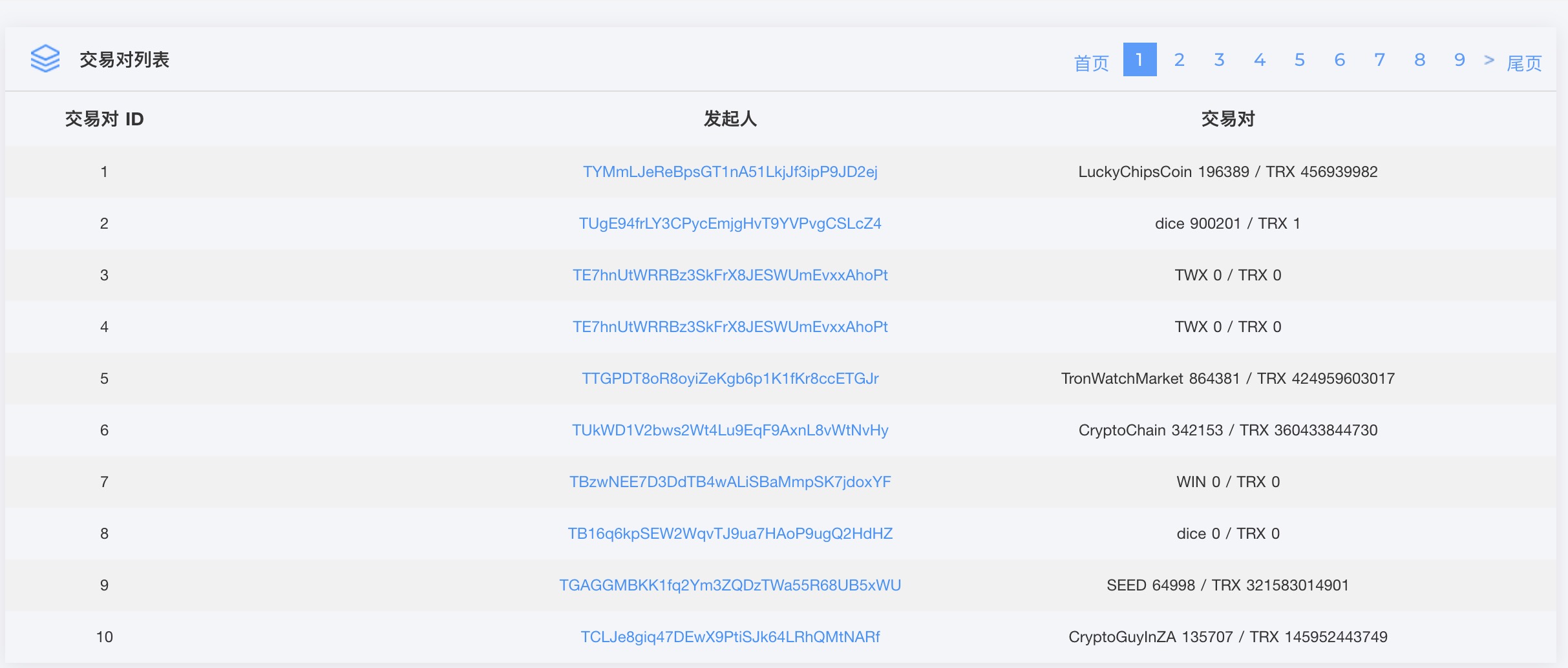This screenshot has height=668, width=1568.
Task: Click the 交易对 column header
Action: 1228,119
